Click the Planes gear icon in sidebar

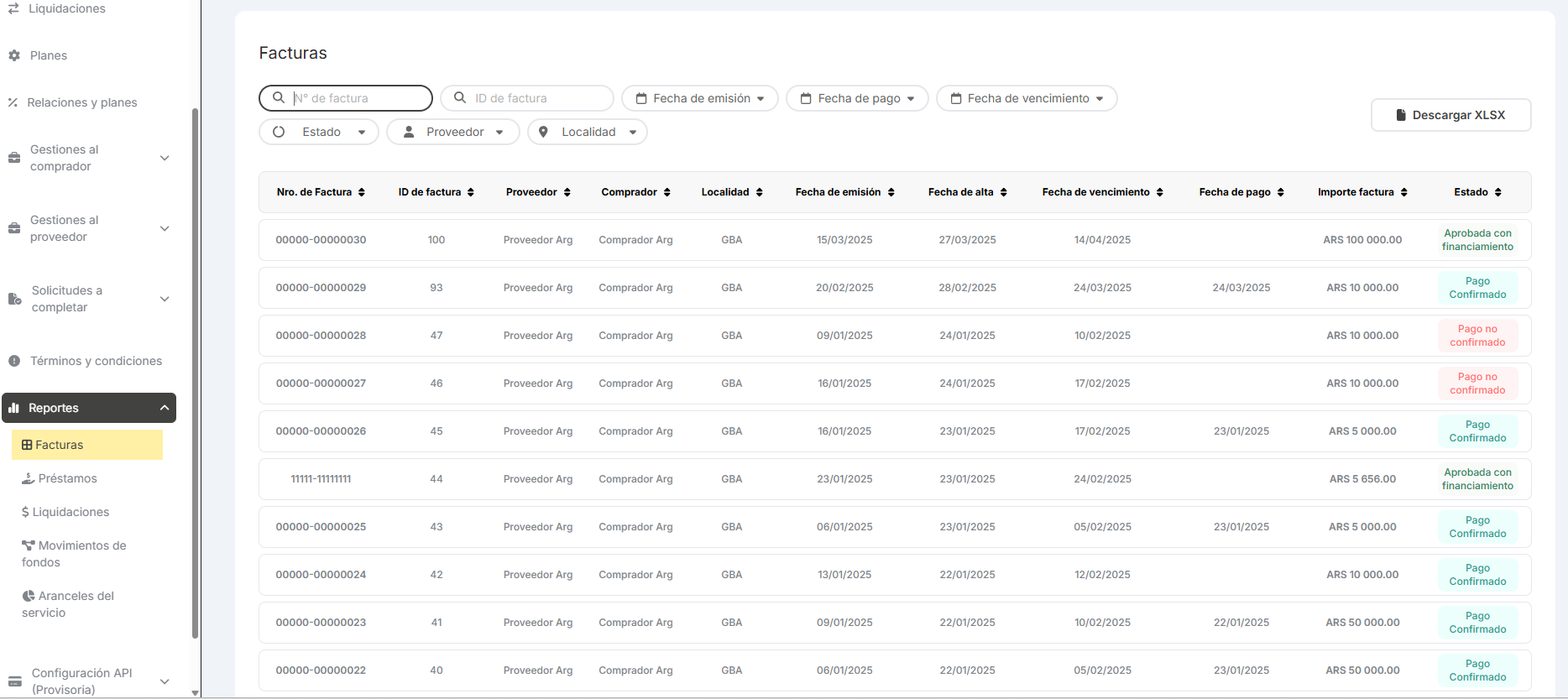click(x=14, y=55)
